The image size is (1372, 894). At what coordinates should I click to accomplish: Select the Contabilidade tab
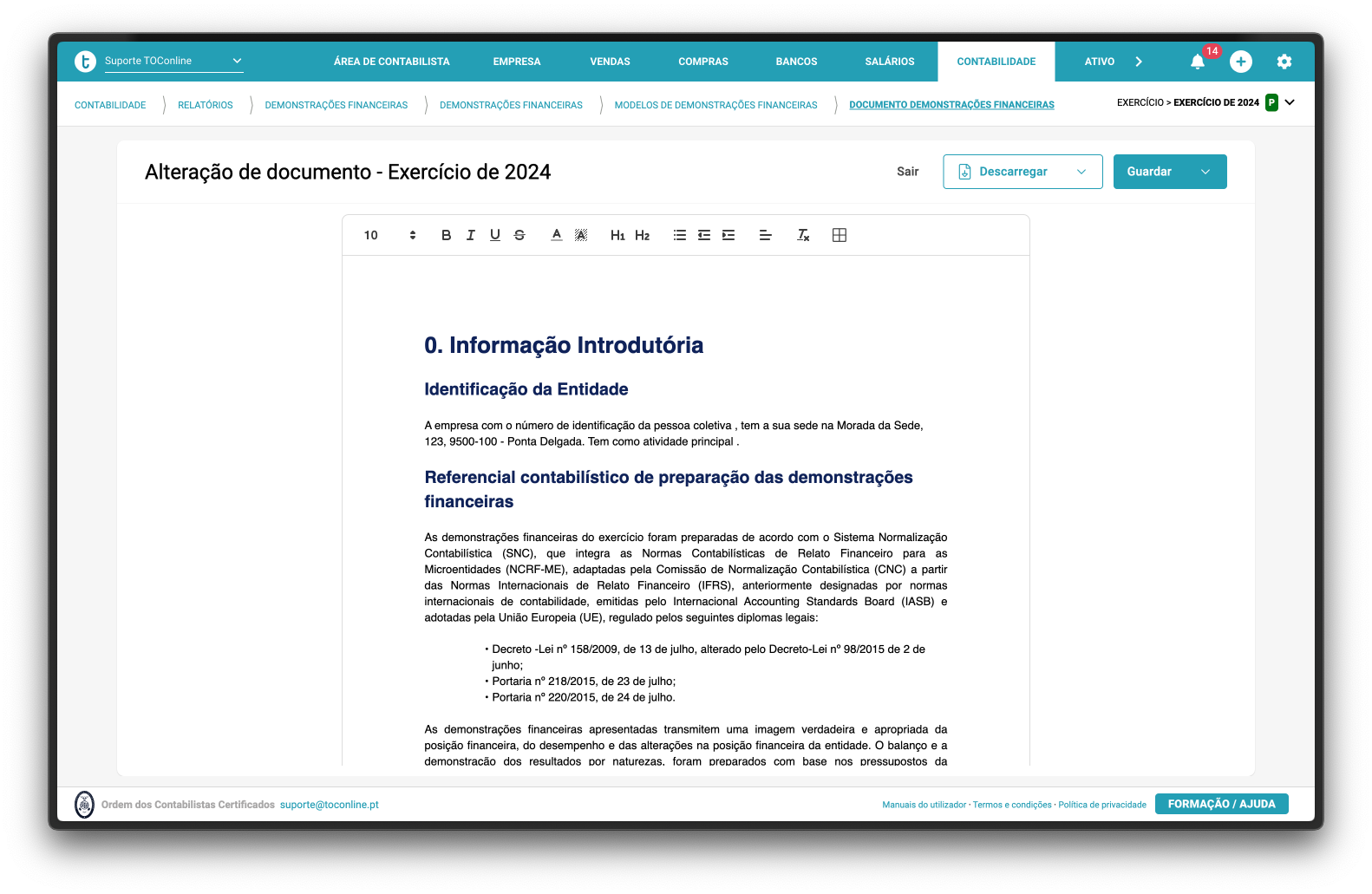996,62
